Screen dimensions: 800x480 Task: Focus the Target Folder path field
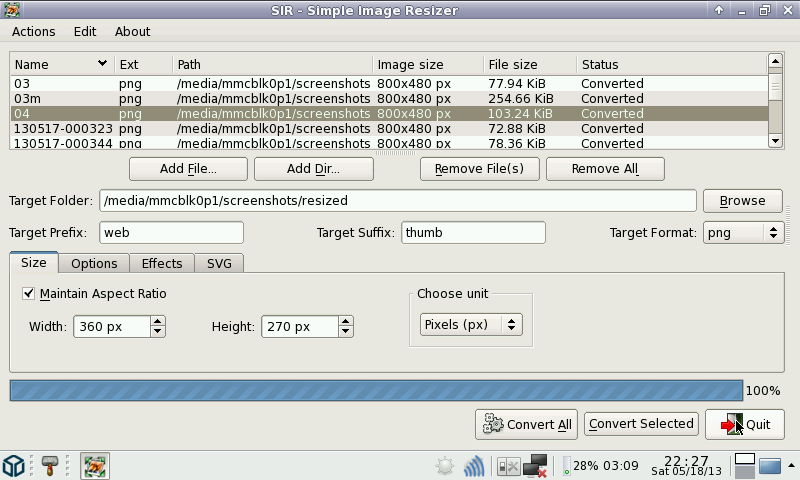pos(398,200)
